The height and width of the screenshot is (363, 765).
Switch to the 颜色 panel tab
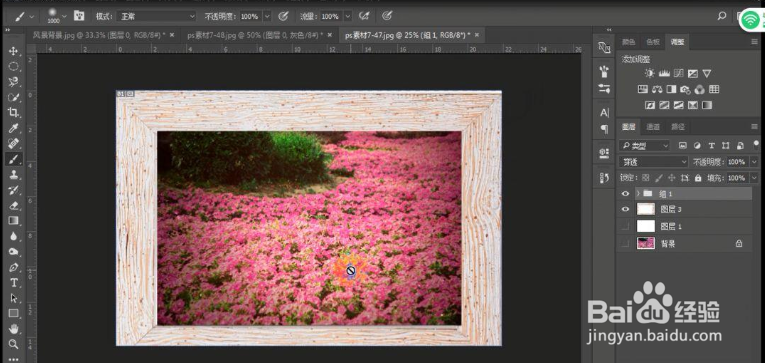point(628,42)
